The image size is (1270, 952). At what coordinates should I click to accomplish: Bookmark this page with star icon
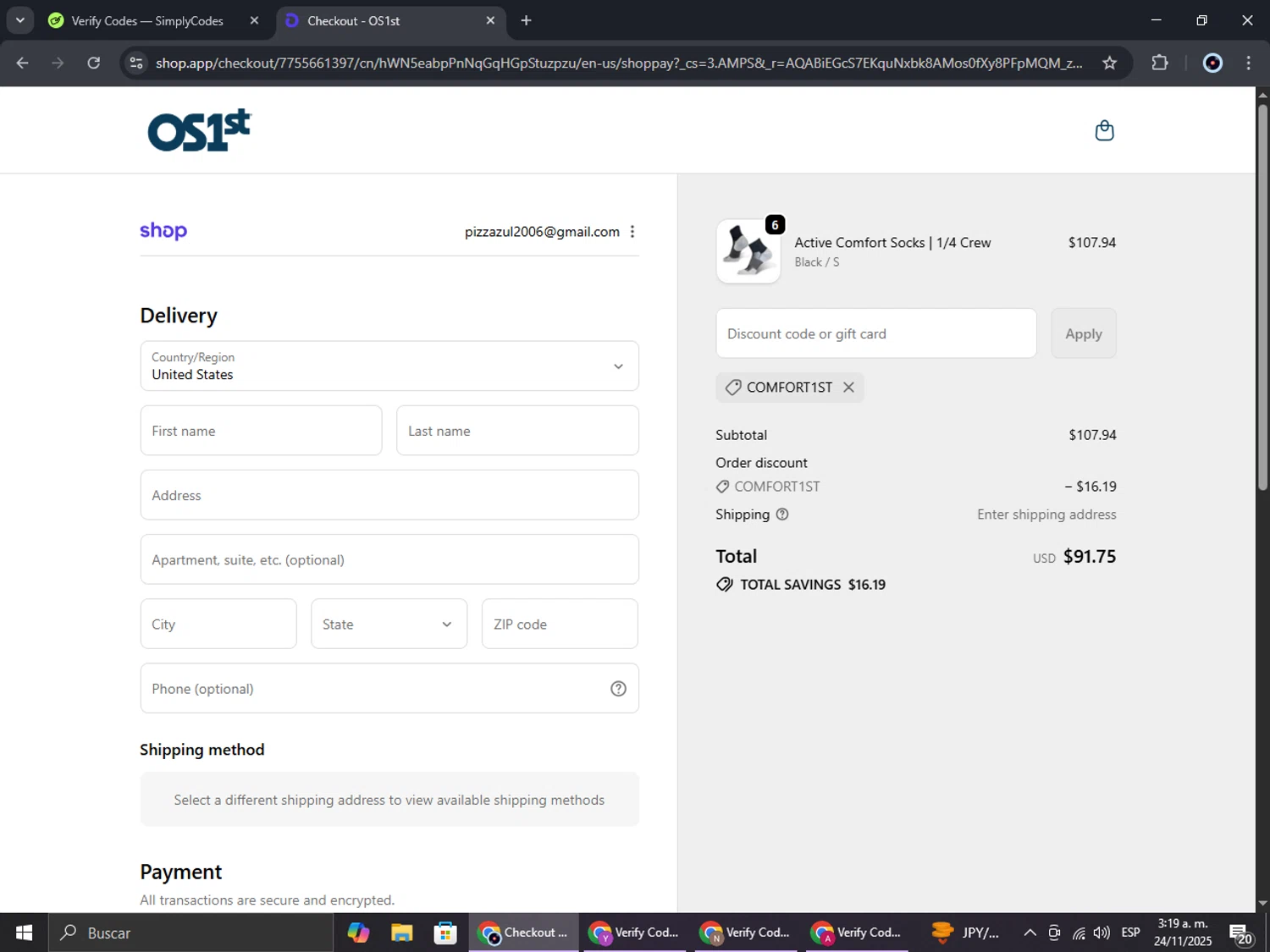(1109, 63)
